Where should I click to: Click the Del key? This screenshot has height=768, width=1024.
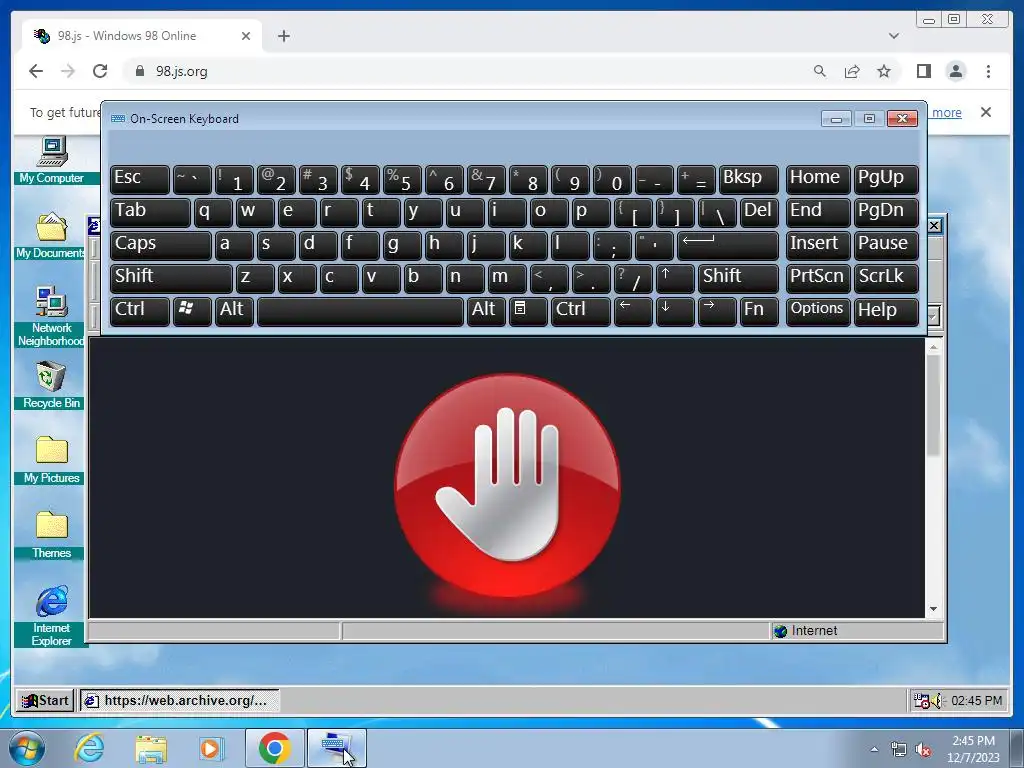[759, 212]
